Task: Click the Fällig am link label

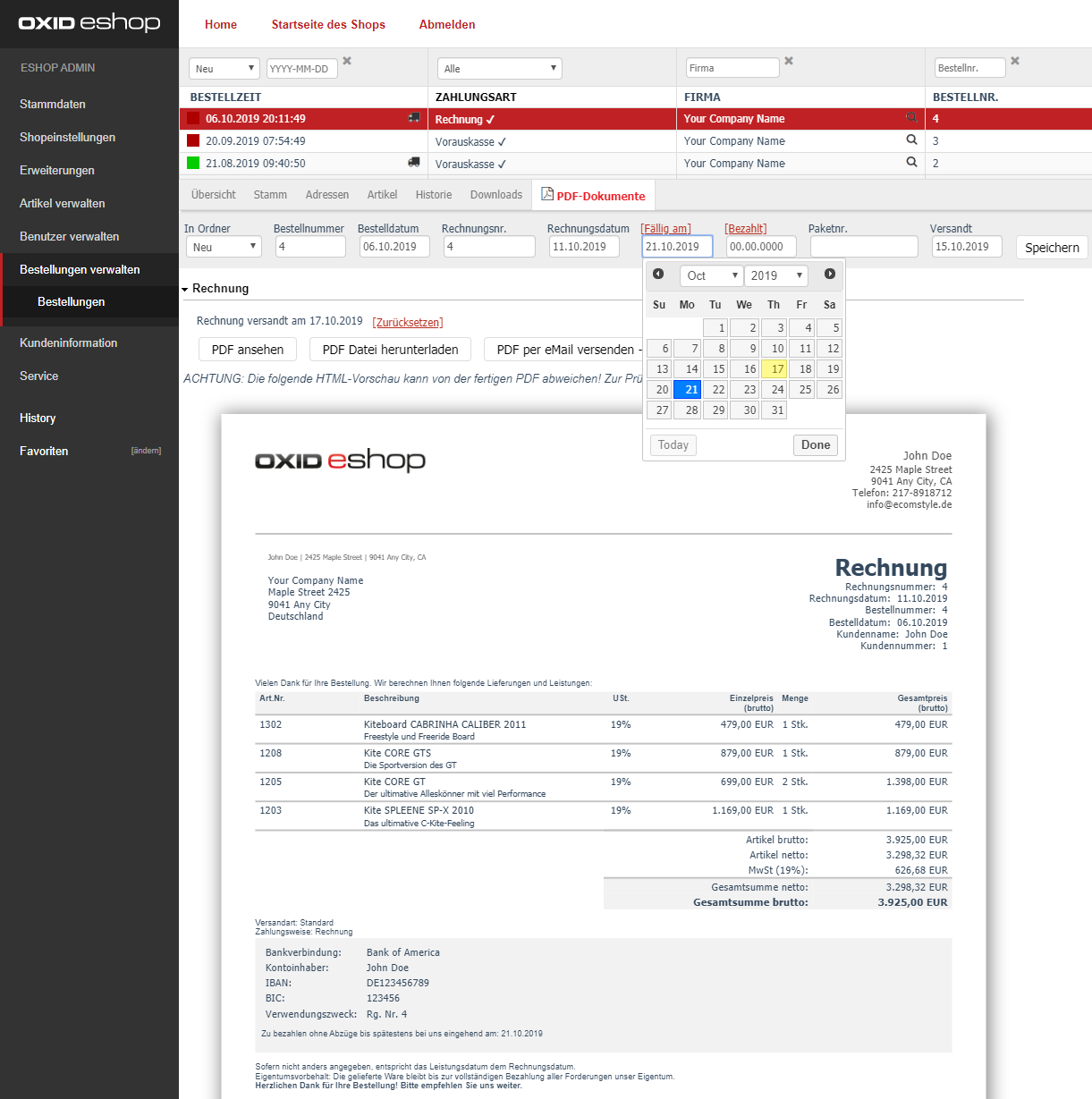Action: 665,229
